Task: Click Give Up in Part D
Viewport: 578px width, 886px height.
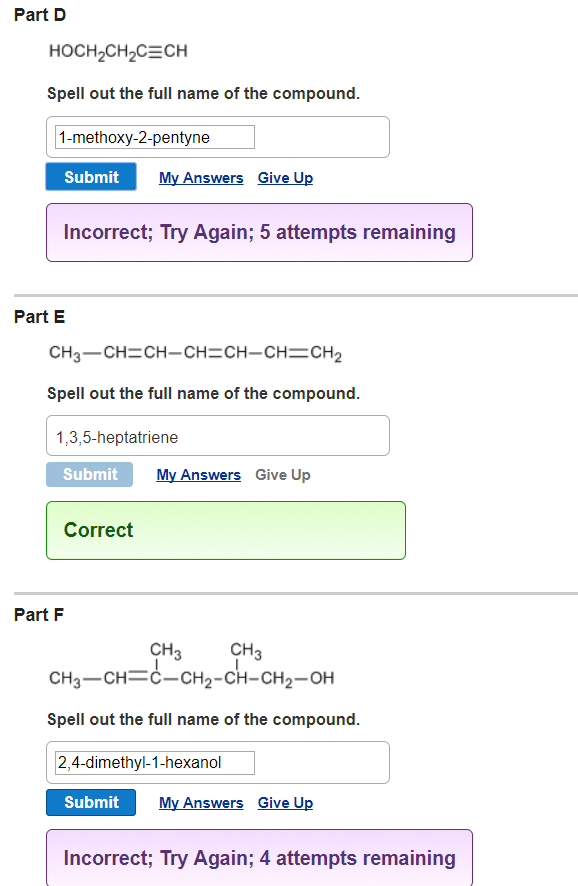Action: pyautogui.click(x=285, y=177)
